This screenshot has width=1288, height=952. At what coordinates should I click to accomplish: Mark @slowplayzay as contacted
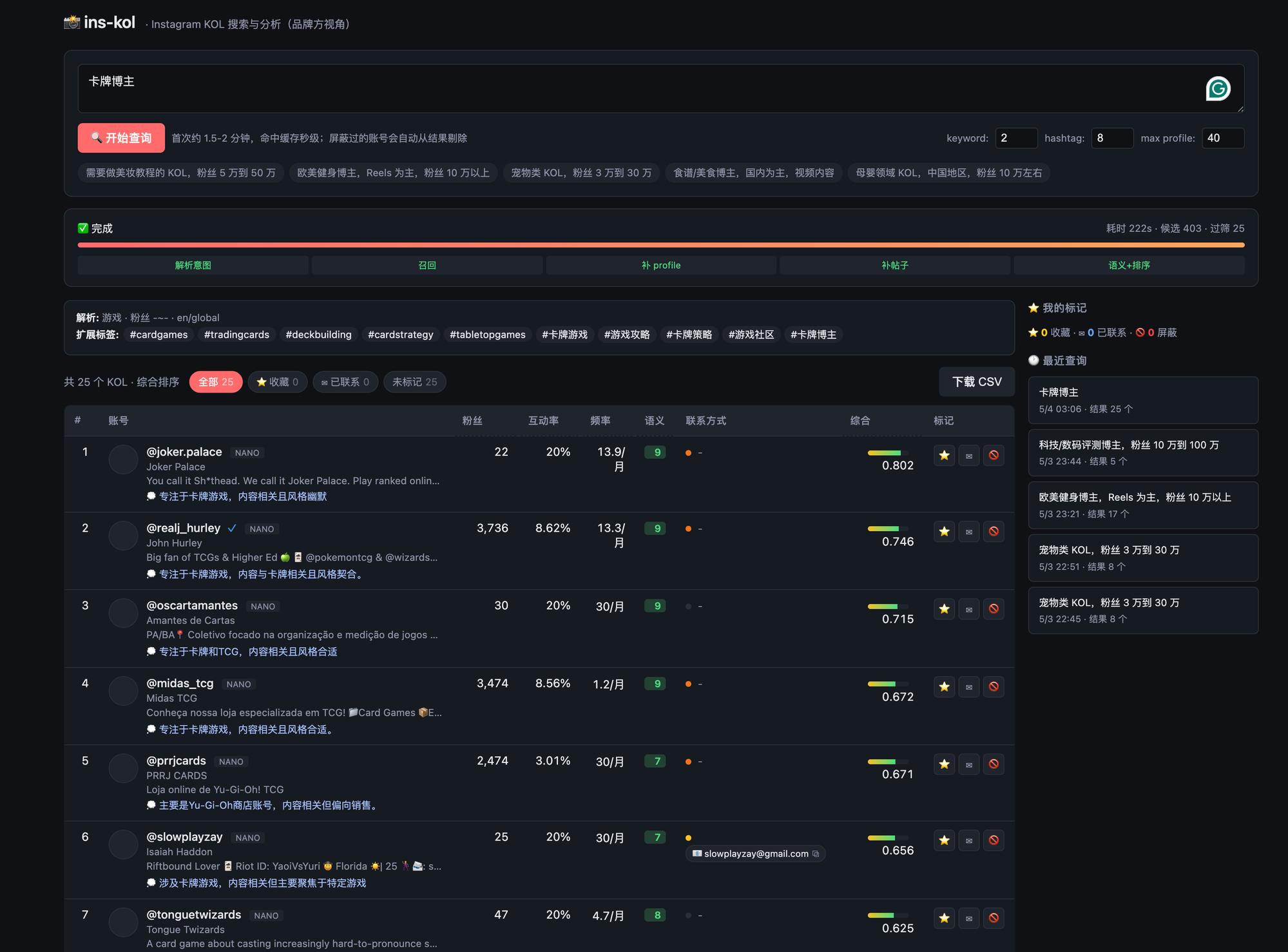pyautogui.click(x=969, y=840)
